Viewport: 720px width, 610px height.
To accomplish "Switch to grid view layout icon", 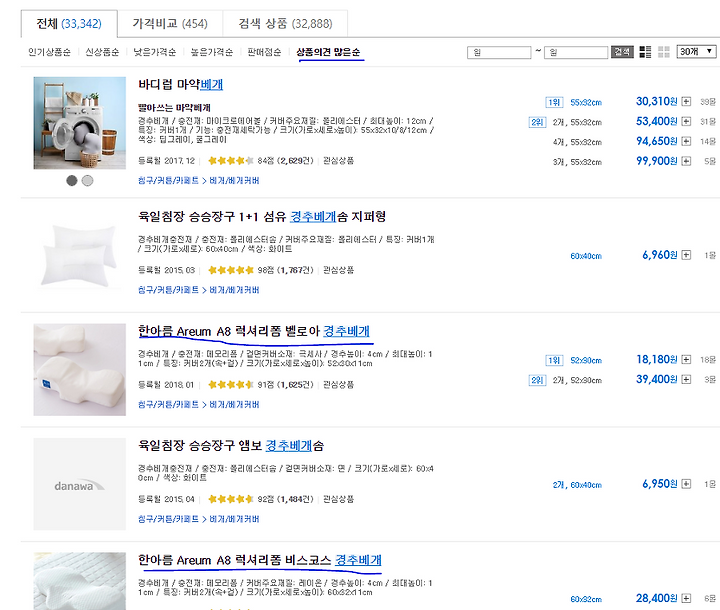I will click(664, 52).
